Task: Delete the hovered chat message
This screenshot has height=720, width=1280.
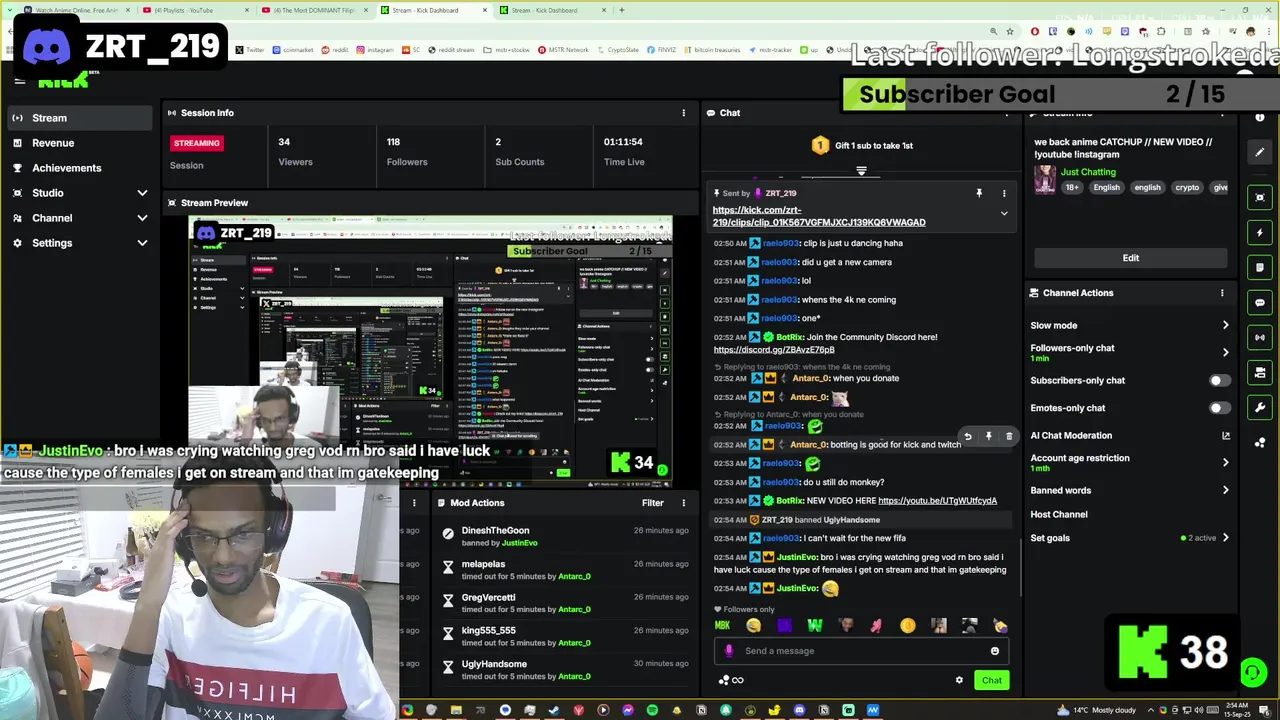Action: (1009, 437)
